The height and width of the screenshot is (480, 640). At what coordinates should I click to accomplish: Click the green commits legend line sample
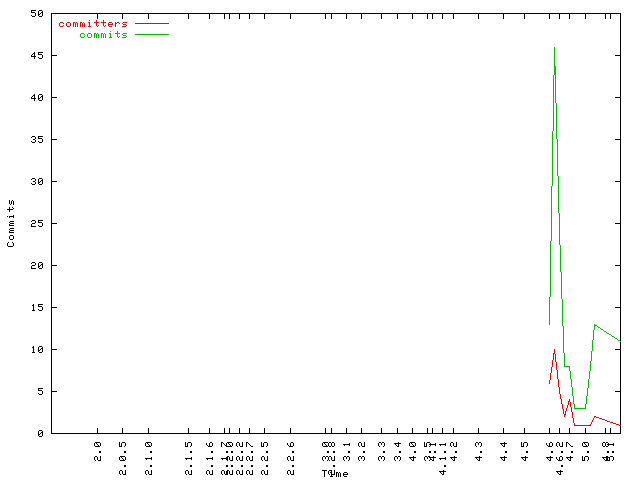(x=151, y=34)
